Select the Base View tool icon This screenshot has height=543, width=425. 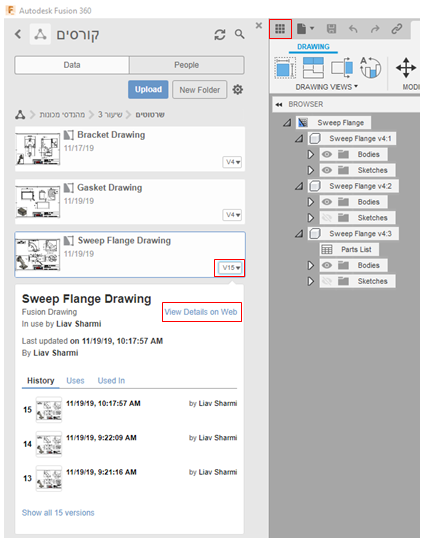point(285,68)
